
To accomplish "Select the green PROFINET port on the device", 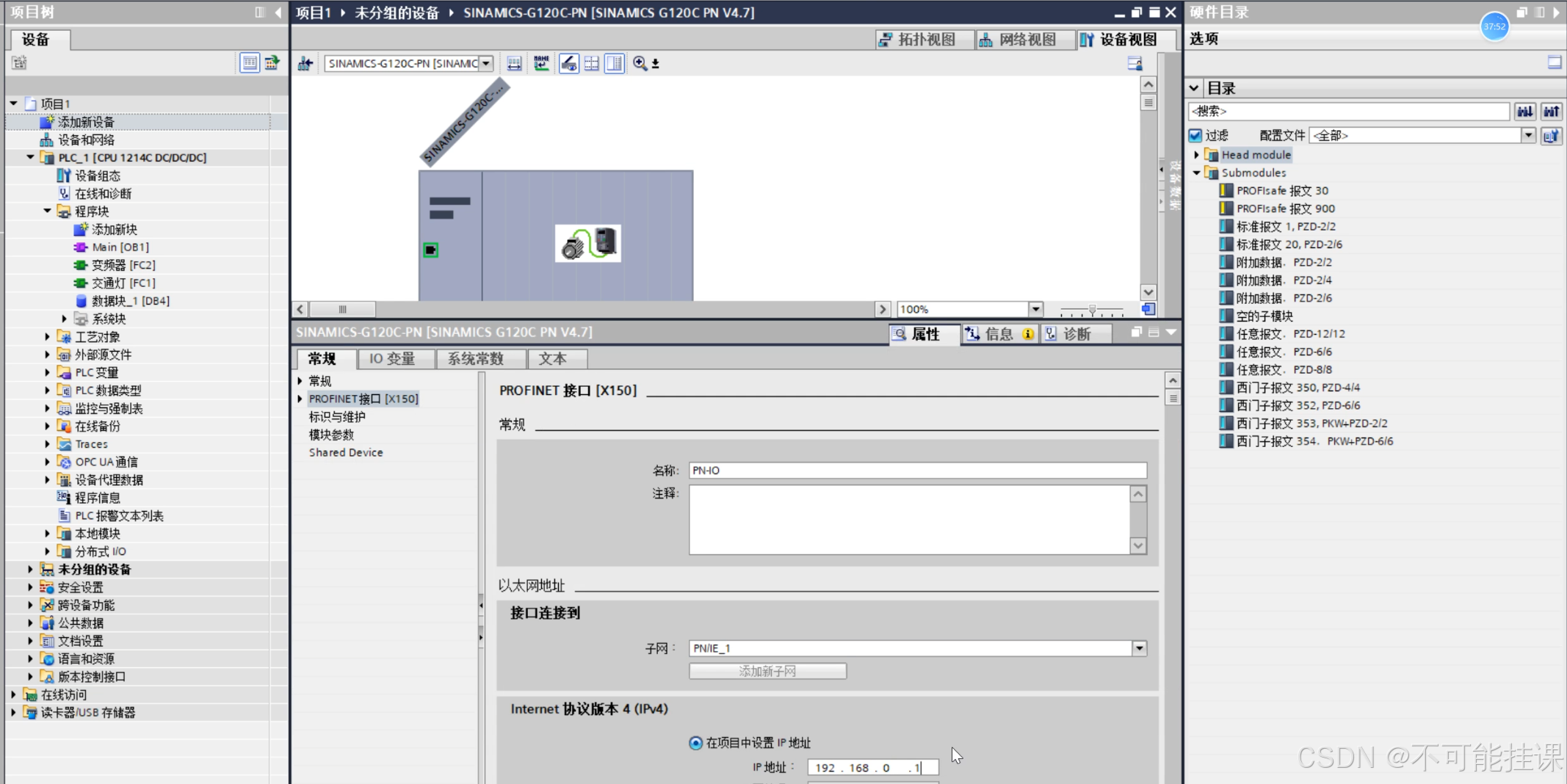I will 431,250.
